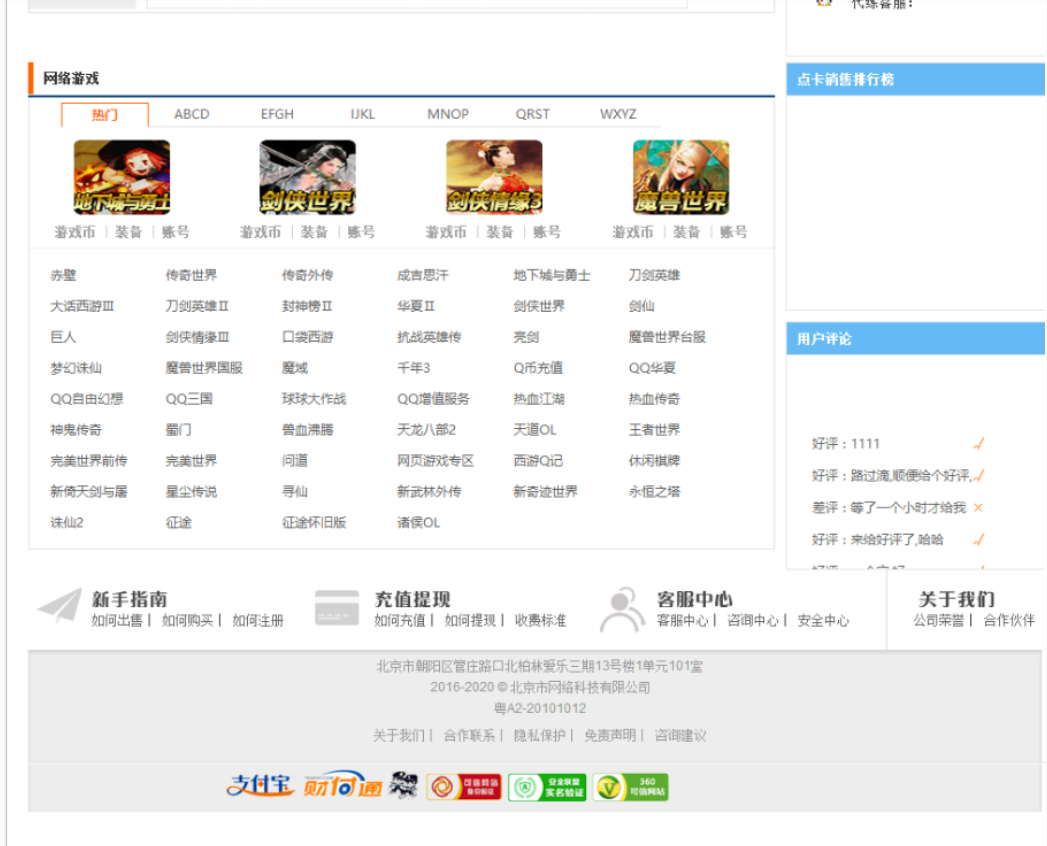Image resolution: width=1047 pixels, height=846 pixels.
Task: Switch to the EFGH tab
Action: pyautogui.click(x=277, y=114)
